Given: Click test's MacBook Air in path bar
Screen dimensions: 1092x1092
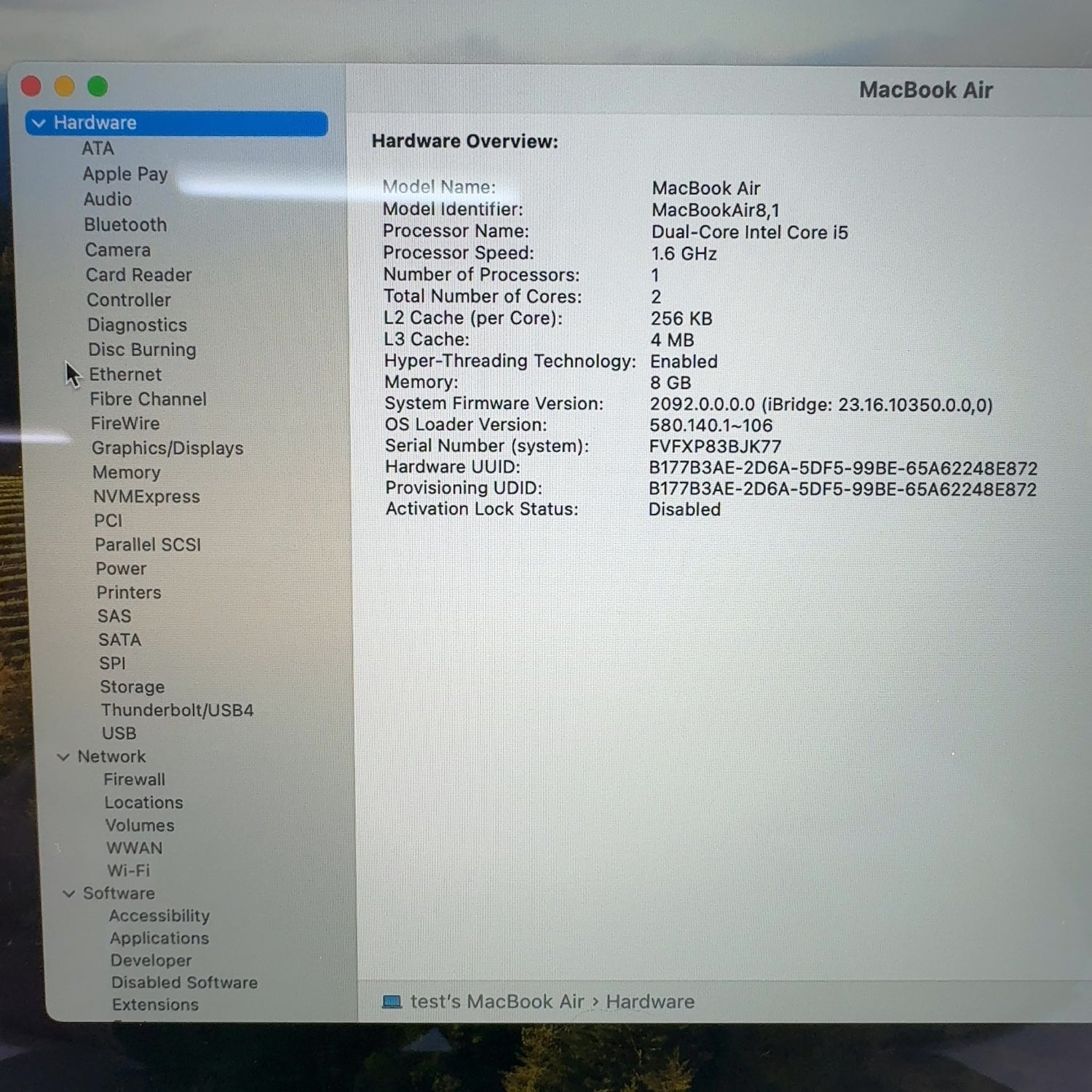Looking at the screenshot, I should click(496, 1002).
